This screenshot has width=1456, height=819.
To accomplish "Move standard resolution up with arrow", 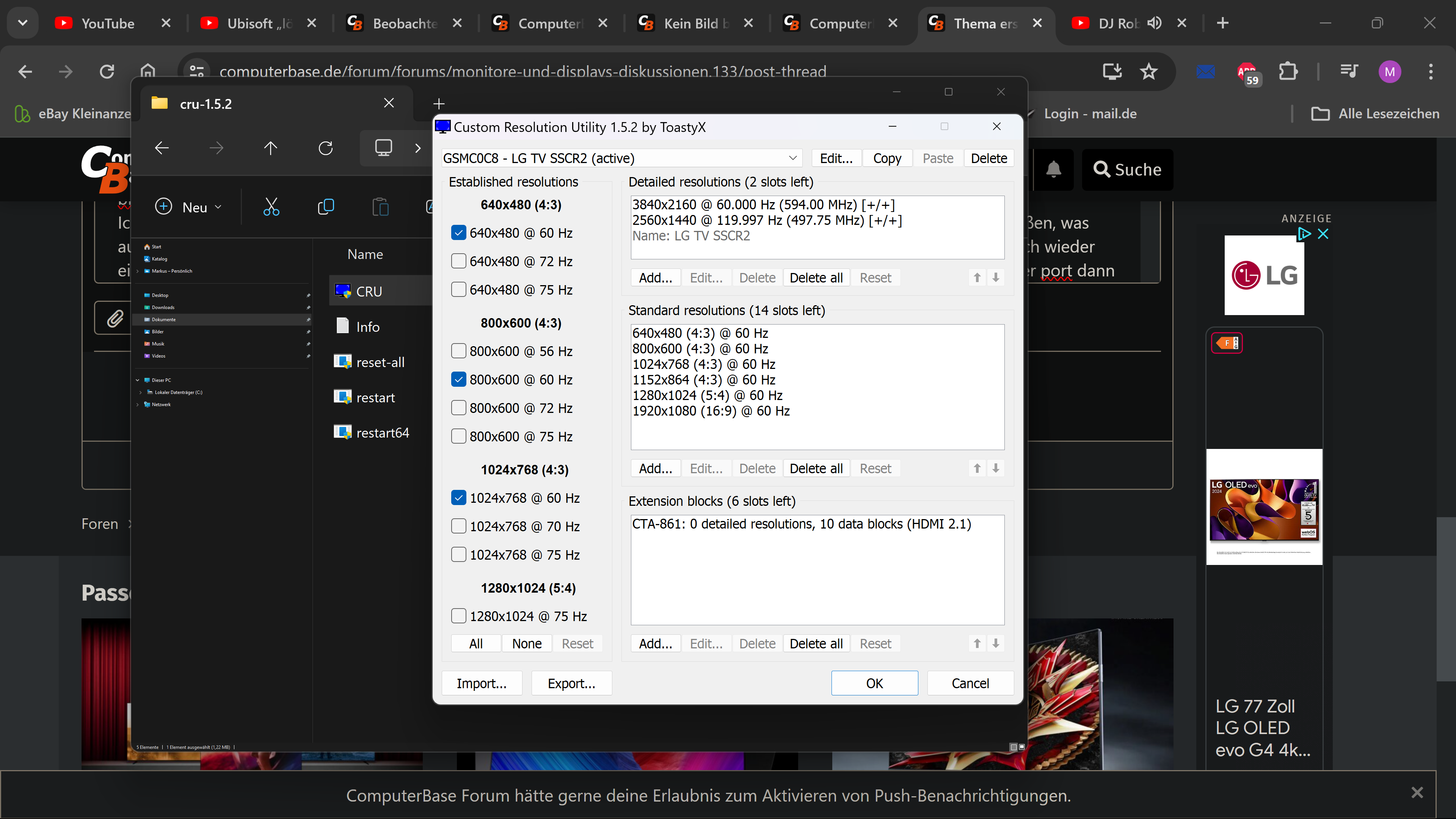I will tap(977, 468).
